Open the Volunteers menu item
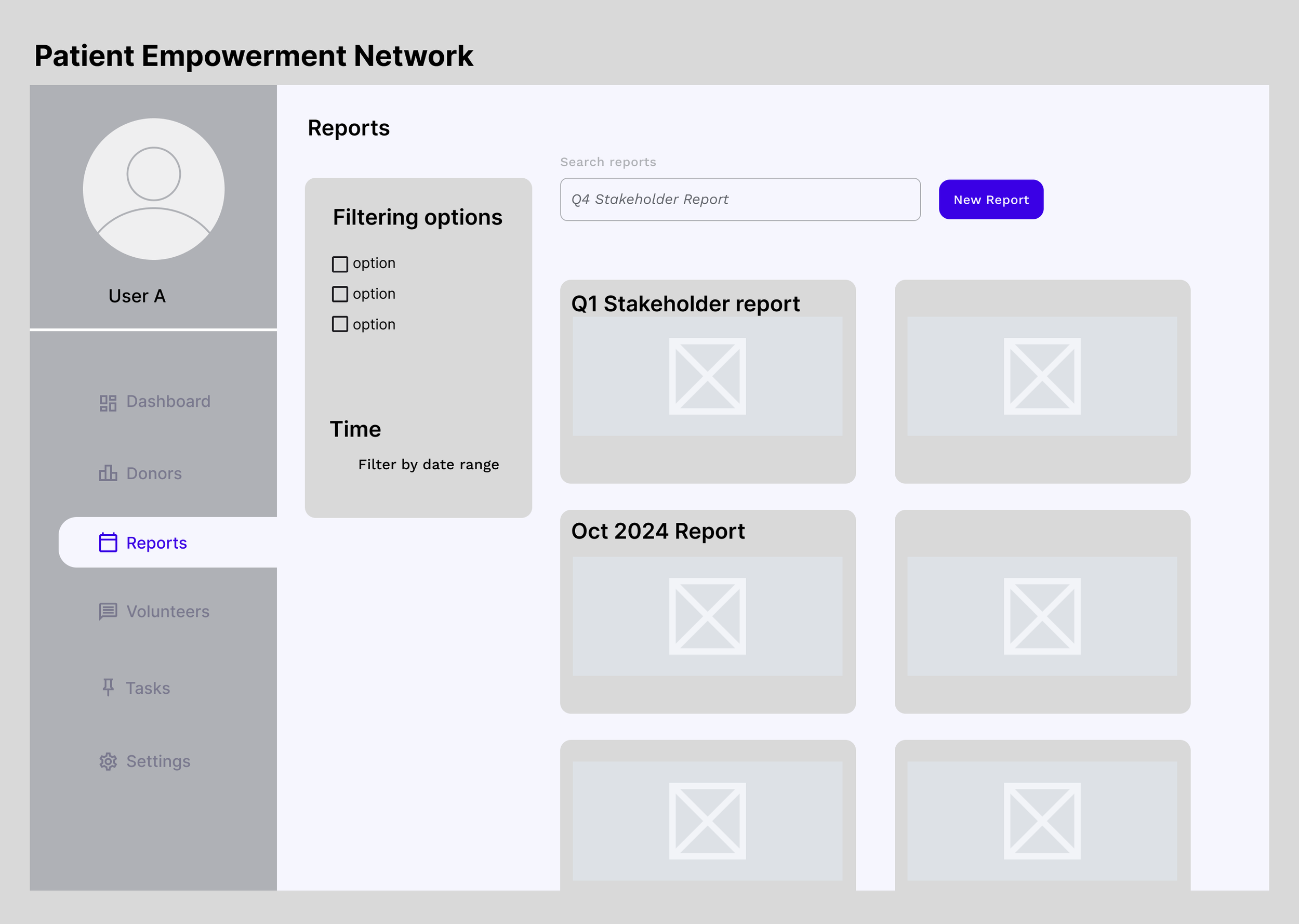 pyautogui.click(x=167, y=611)
